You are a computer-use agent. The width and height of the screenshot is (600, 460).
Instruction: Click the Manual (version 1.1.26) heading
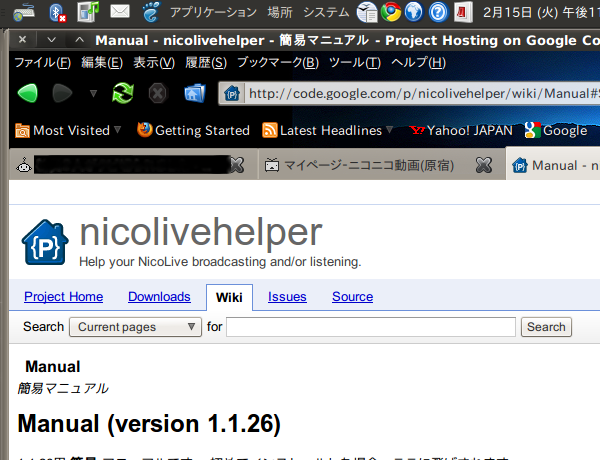pyautogui.click(x=149, y=424)
